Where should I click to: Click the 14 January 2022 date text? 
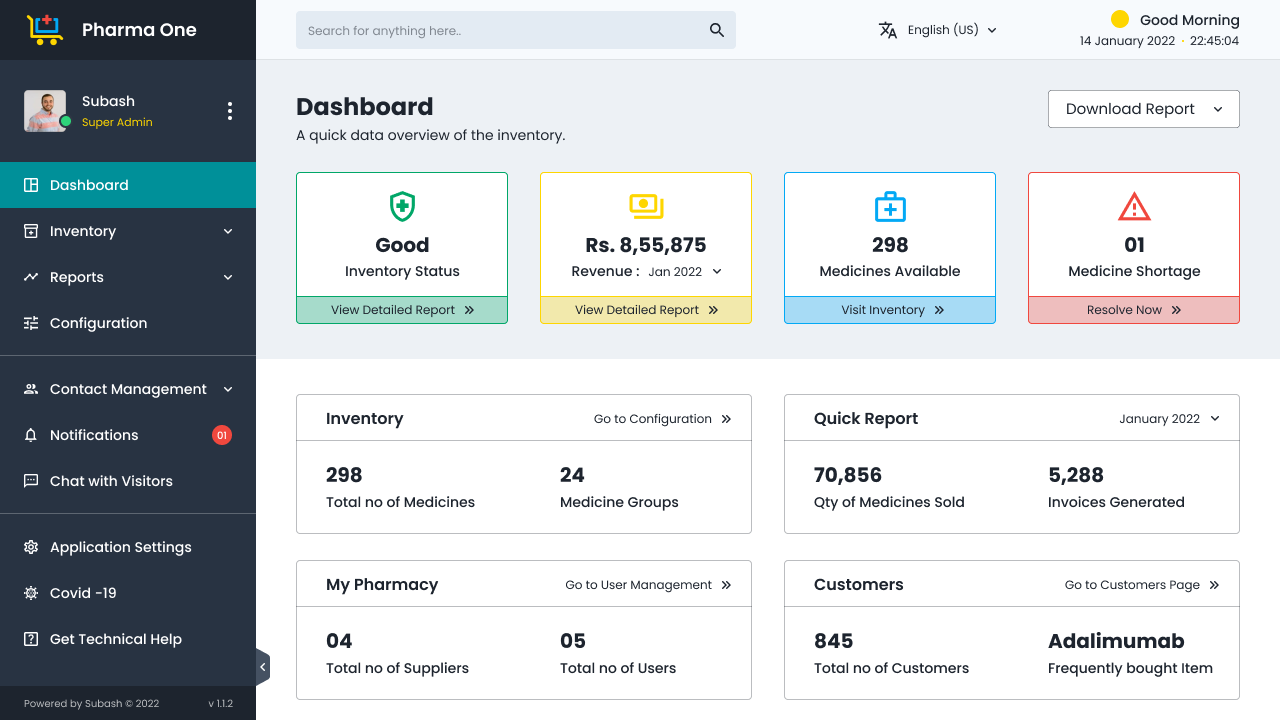[x=1127, y=41]
